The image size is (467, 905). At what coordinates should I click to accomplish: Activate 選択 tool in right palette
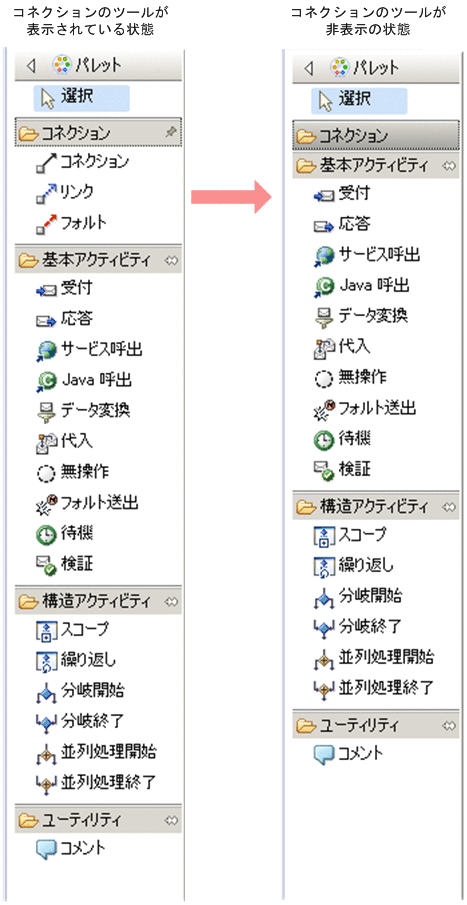coord(359,100)
